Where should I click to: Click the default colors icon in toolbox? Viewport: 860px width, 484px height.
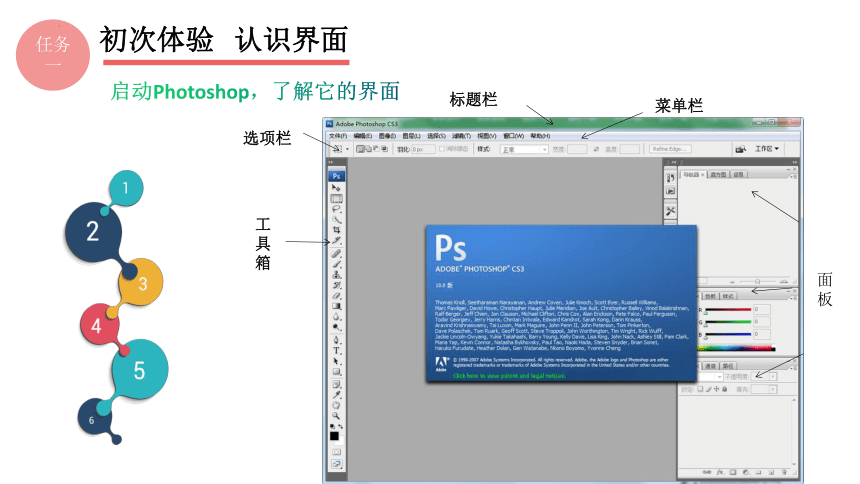click(x=332, y=426)
